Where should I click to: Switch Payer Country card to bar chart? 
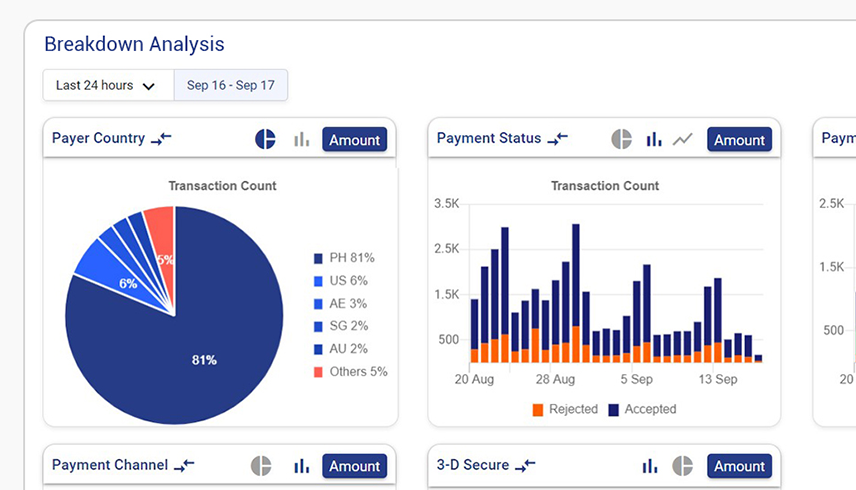click(301, 140)
